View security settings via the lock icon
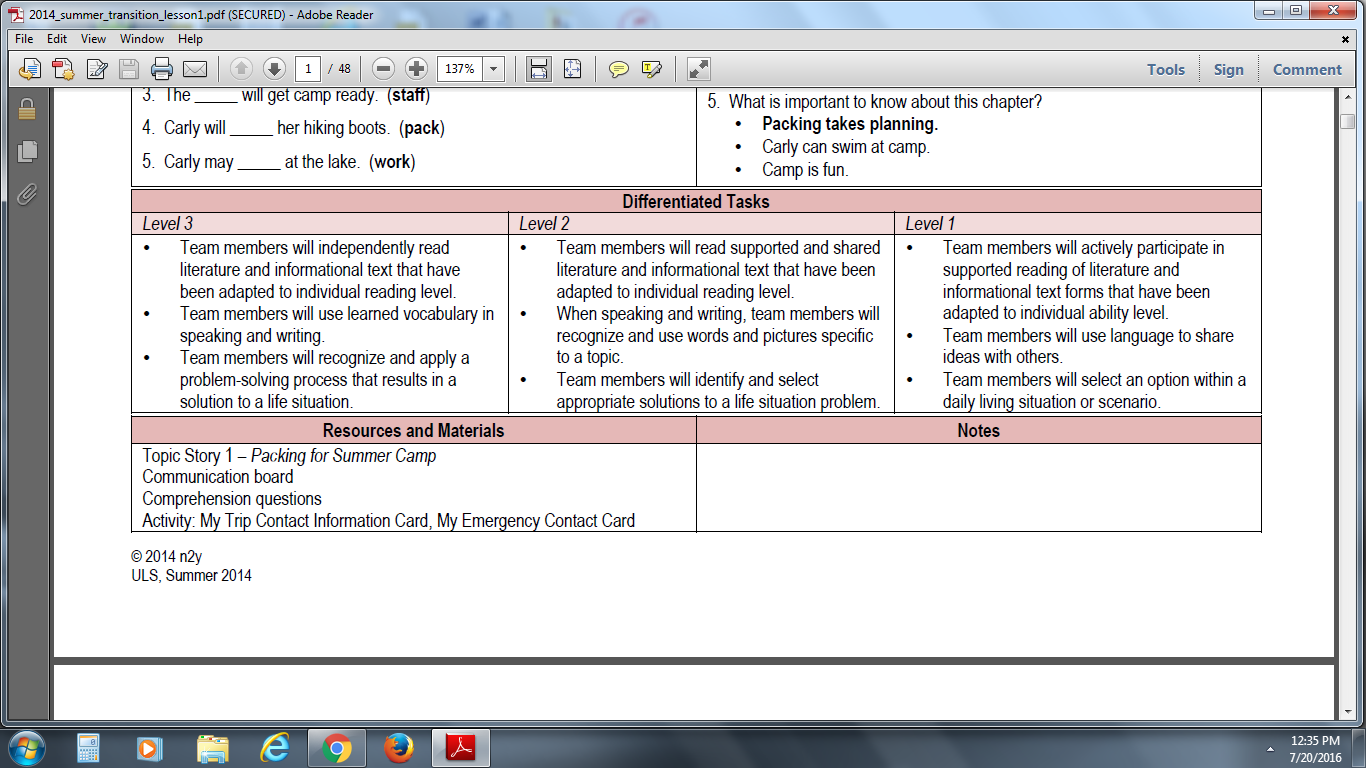Image resolution: width=1366 pixels, height=768 pixels. click(x=27, y=109)
